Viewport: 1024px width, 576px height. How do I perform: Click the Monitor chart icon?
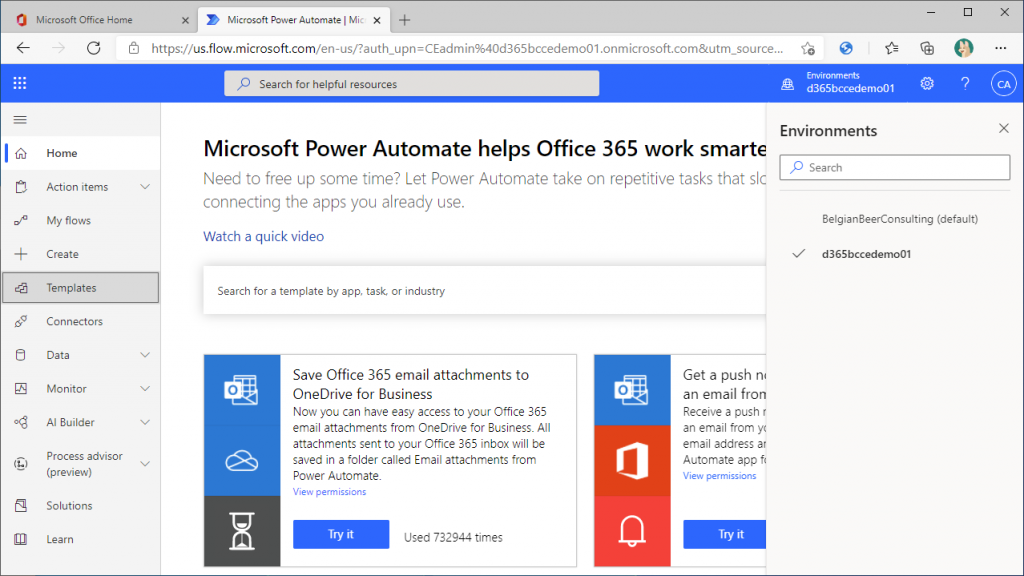(21, 389)
